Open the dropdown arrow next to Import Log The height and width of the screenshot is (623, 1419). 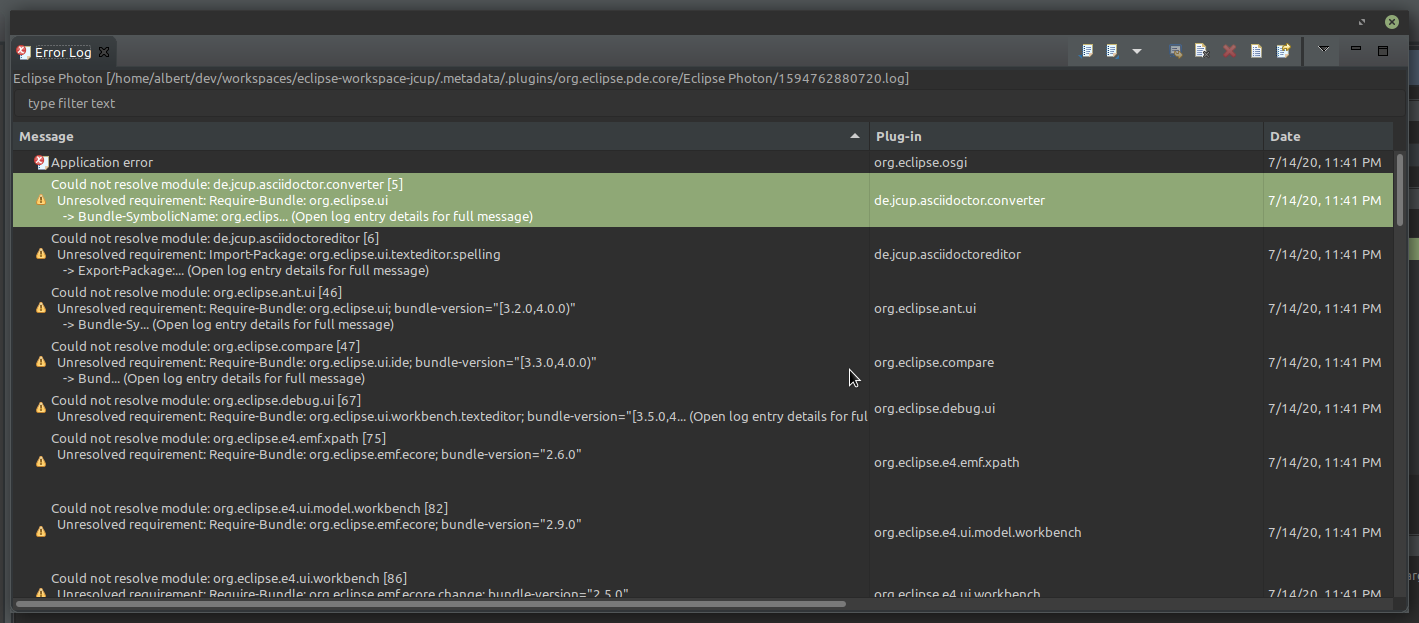coord(1136,50)
